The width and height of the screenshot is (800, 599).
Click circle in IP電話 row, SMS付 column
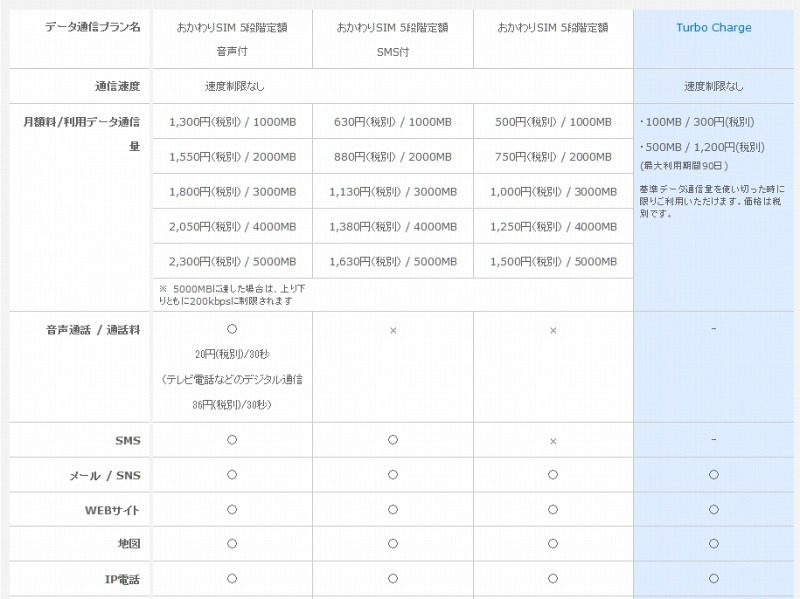point(393,579)
